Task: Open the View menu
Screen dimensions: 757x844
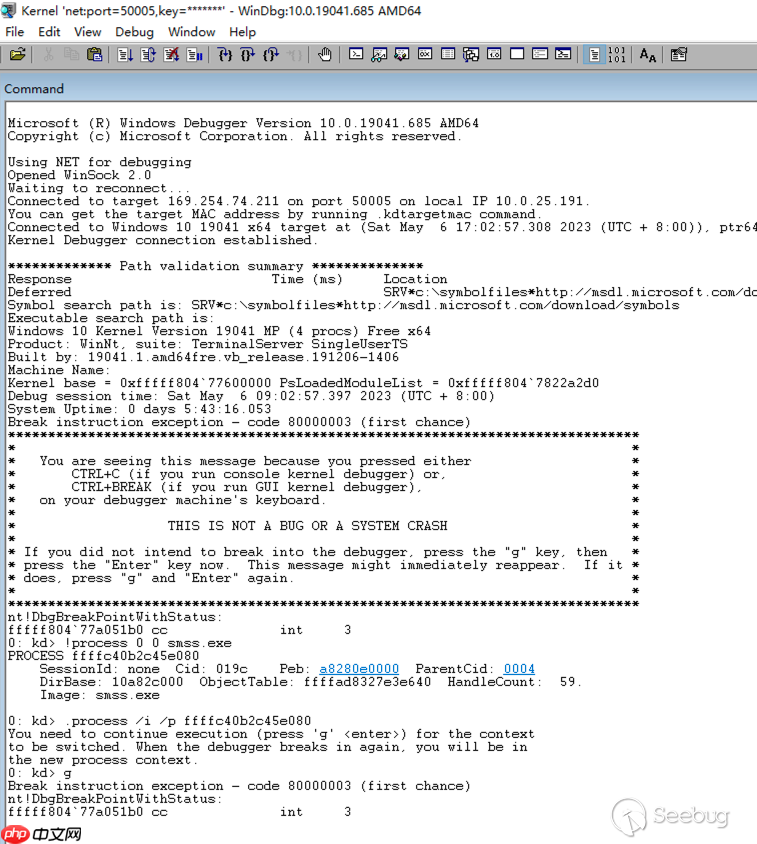Action: [87, 32]
